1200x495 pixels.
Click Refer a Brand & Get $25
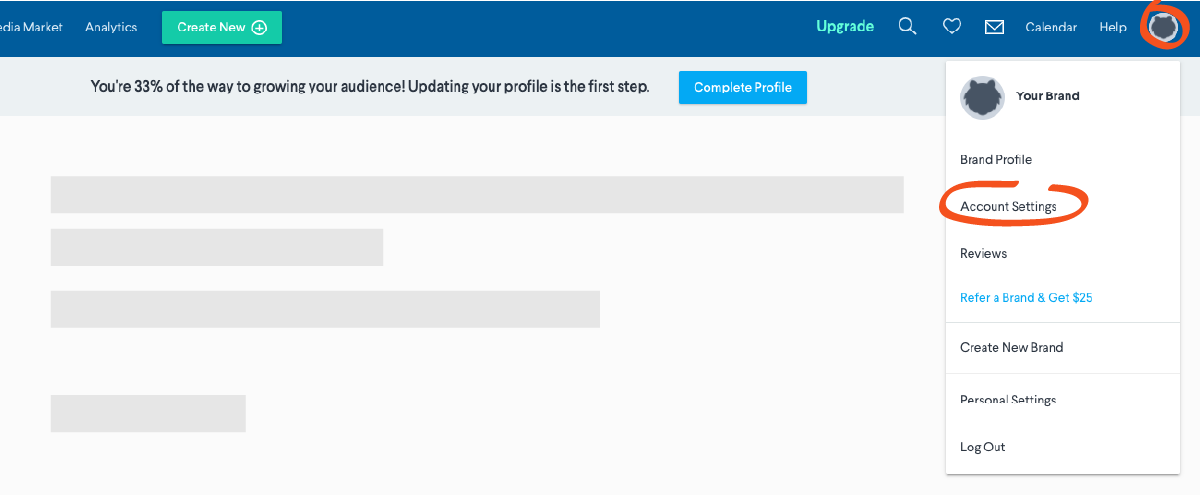coord(1026,298)
